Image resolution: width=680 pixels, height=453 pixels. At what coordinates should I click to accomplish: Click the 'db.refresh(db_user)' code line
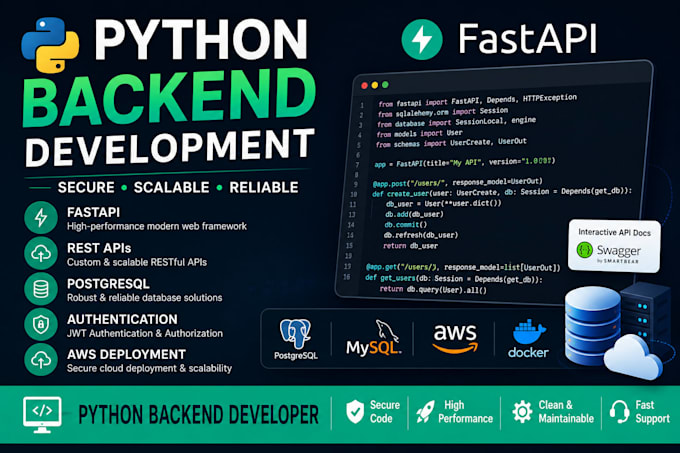[421, 235]
